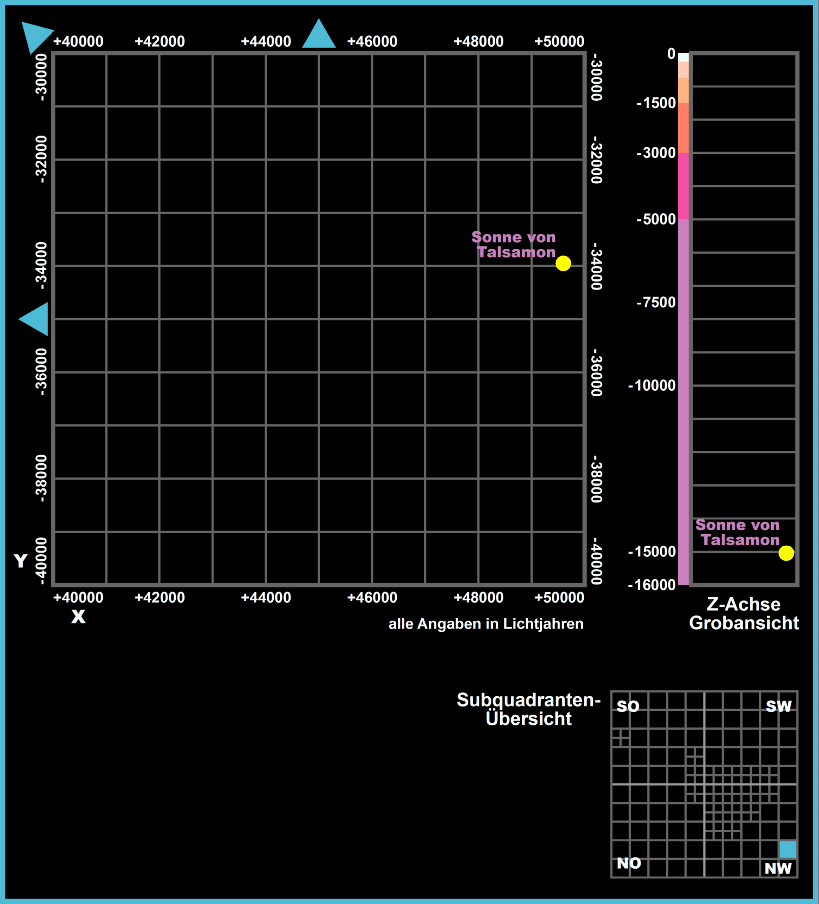The width and height of the screenshot is (819, 904).
Task: Select the NO corner in the subquadrant overview
Action: 629,863
